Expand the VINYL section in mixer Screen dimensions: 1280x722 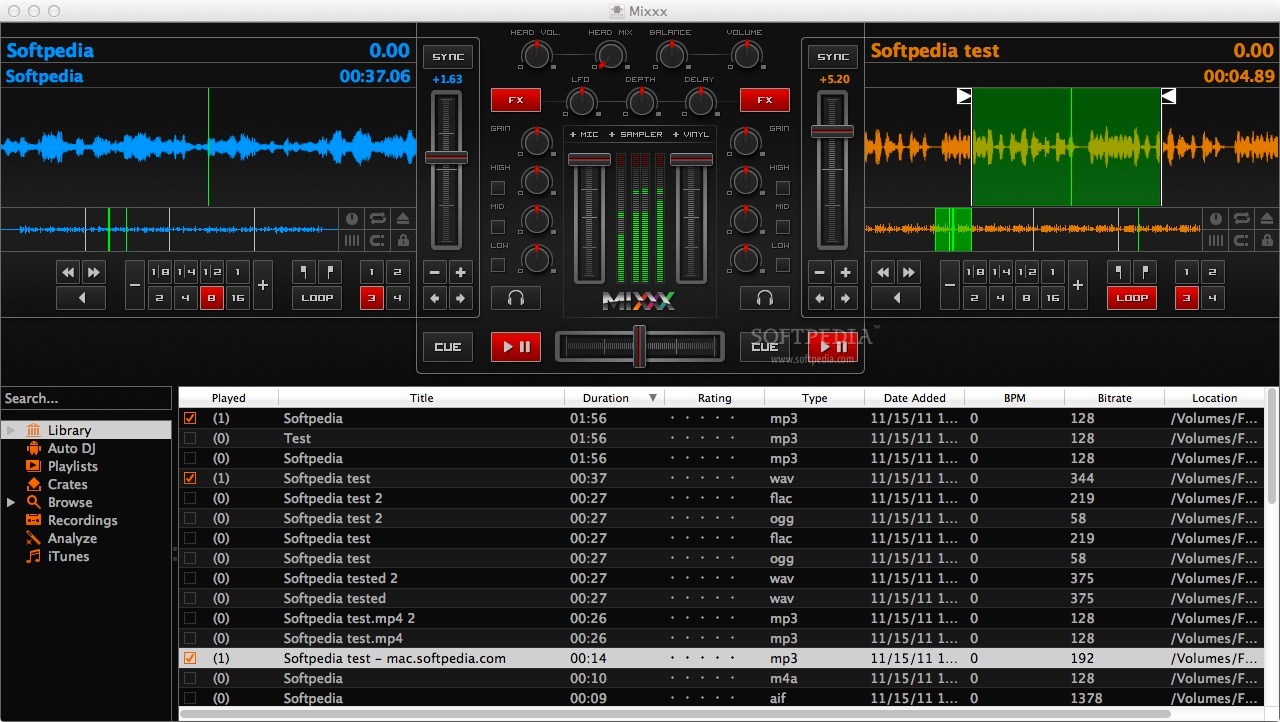coord(691,134)
